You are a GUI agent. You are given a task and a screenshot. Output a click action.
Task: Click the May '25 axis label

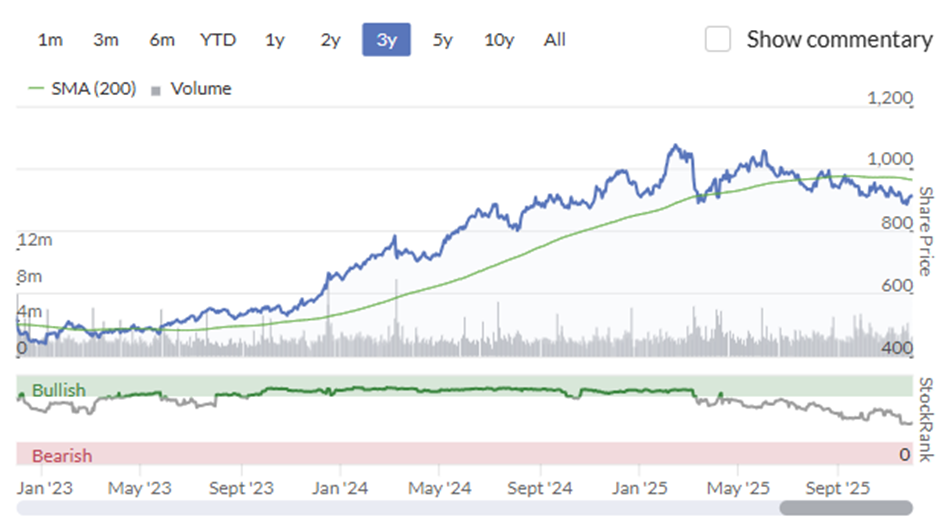(x=738, y=488)
